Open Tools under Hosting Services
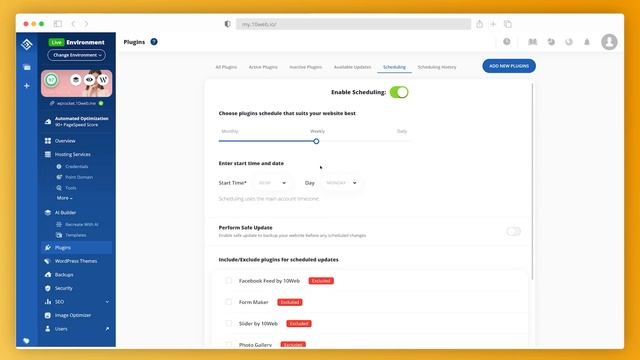The image size is (640, 360). tap(71, 188)
